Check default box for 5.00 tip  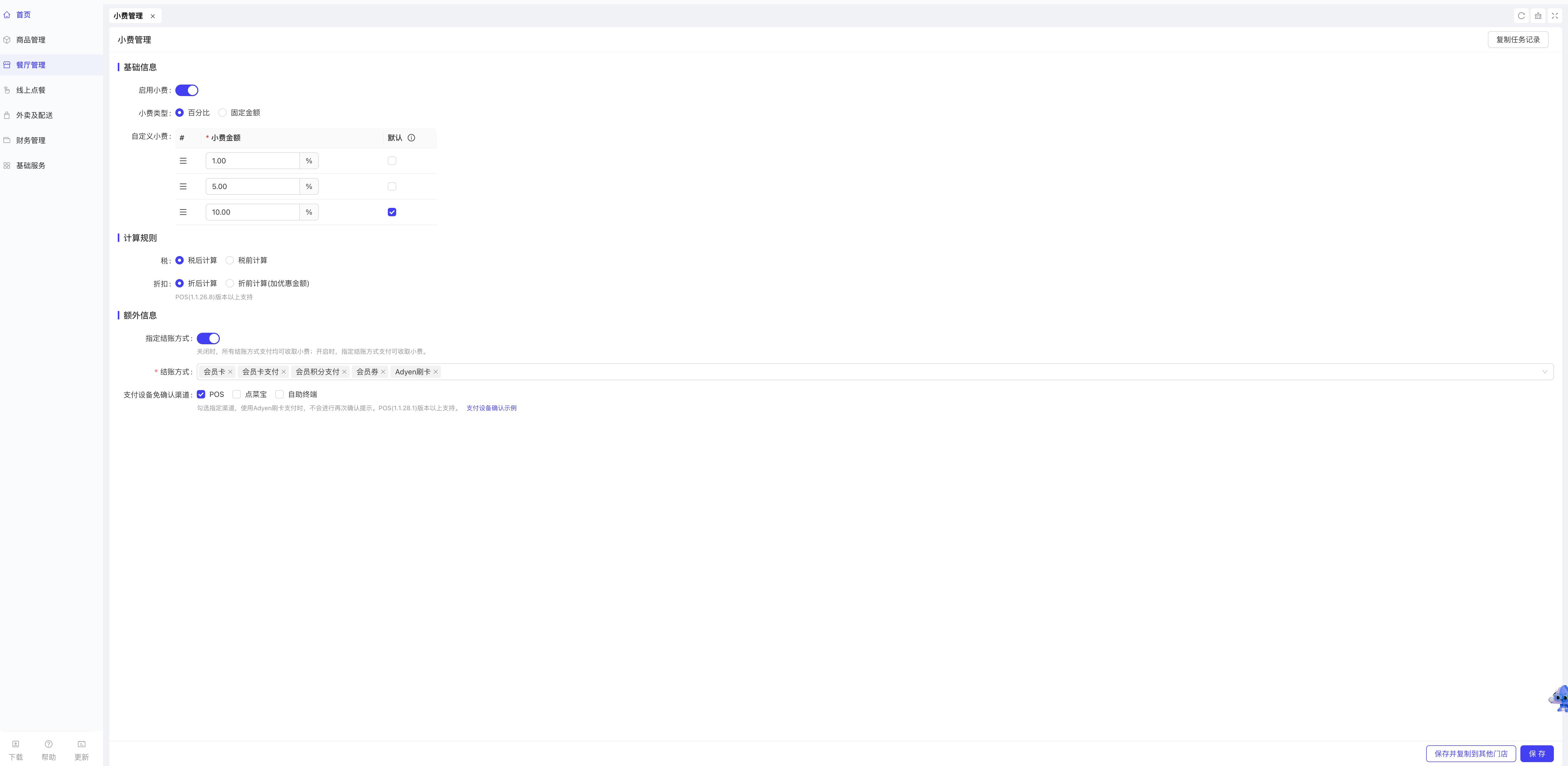tap(392, 186)
